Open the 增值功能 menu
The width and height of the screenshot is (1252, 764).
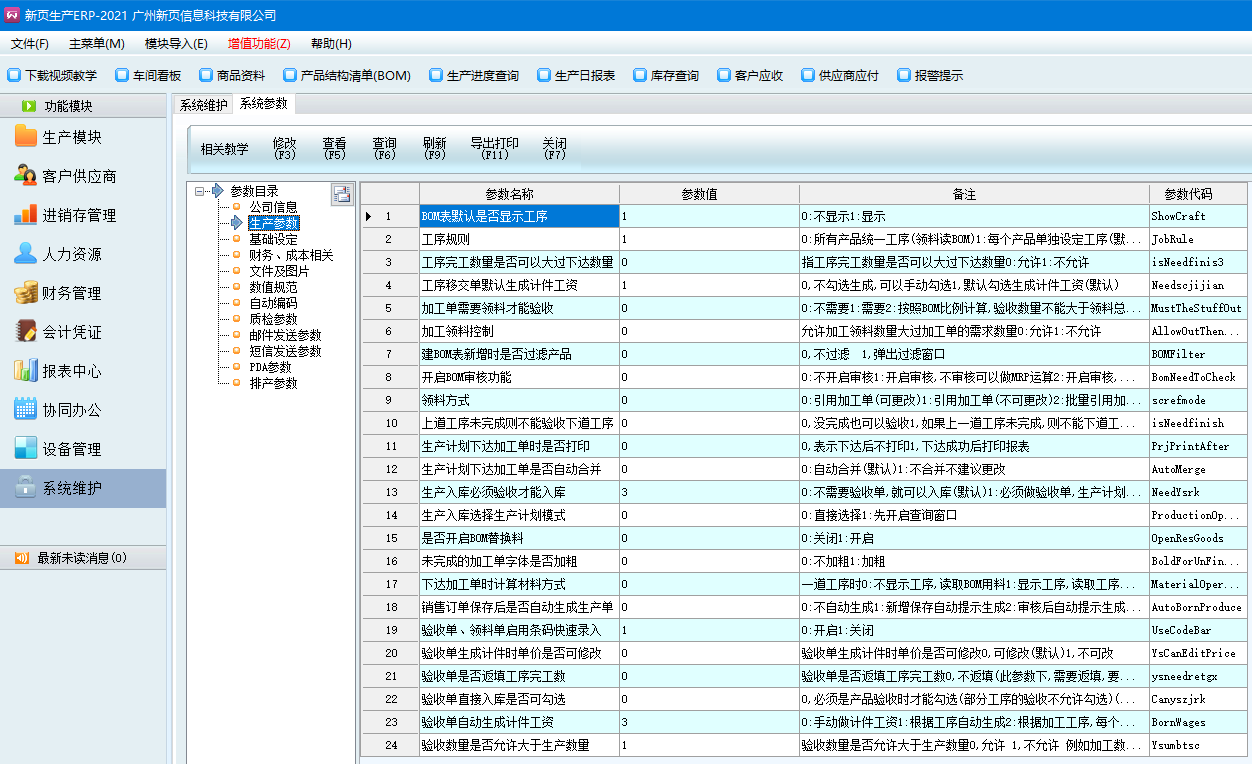259,44
